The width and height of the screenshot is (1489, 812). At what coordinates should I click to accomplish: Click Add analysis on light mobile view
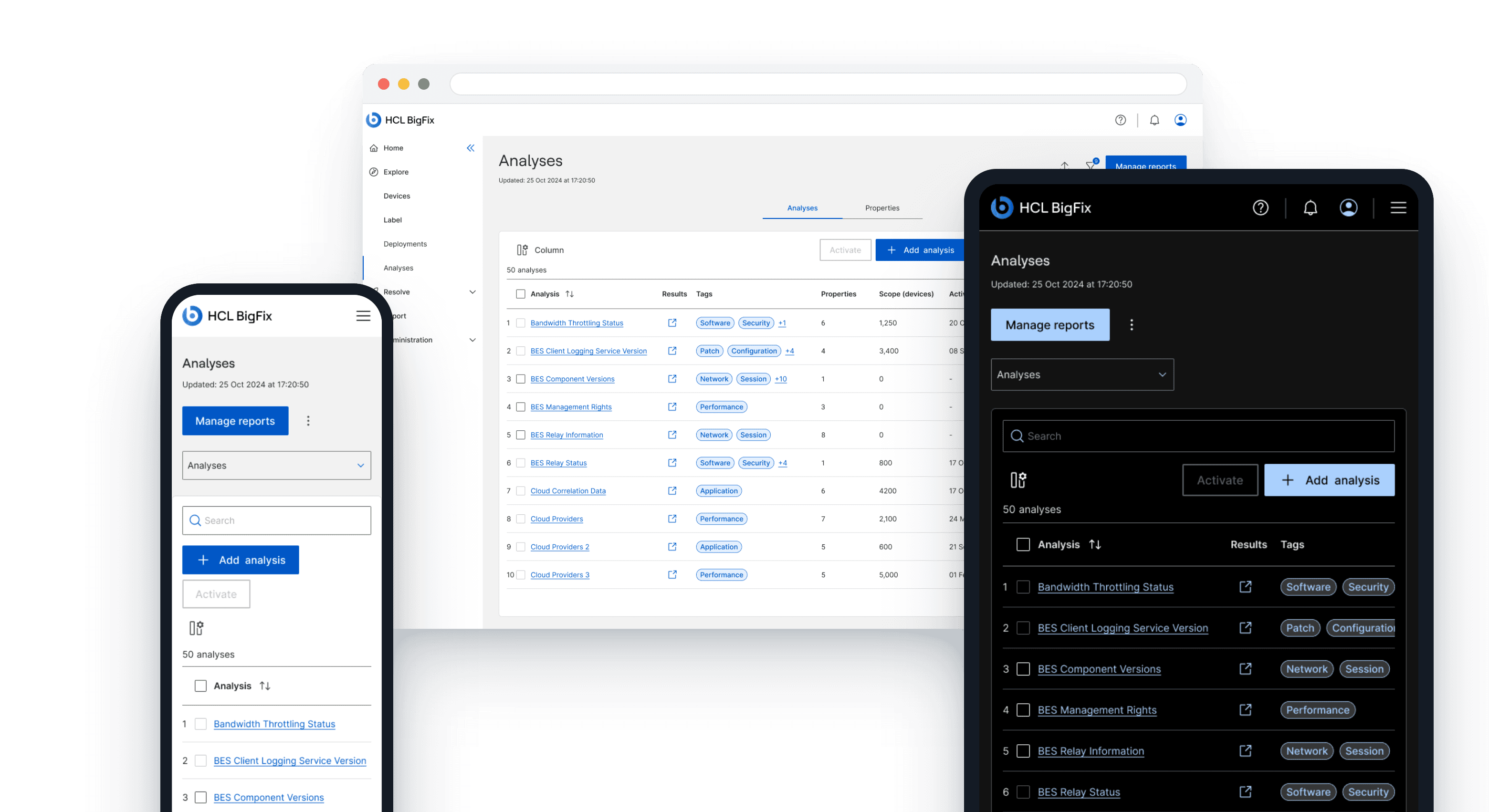coord(241,560)
